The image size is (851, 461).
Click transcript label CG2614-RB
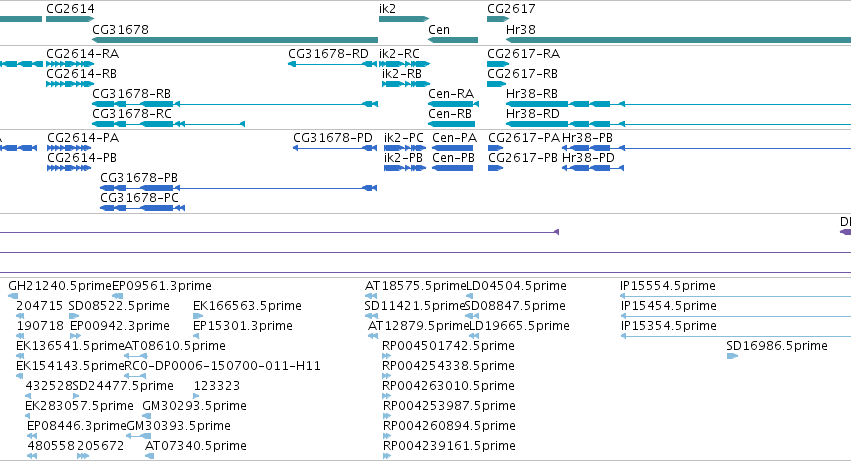(x=81, y=74)
